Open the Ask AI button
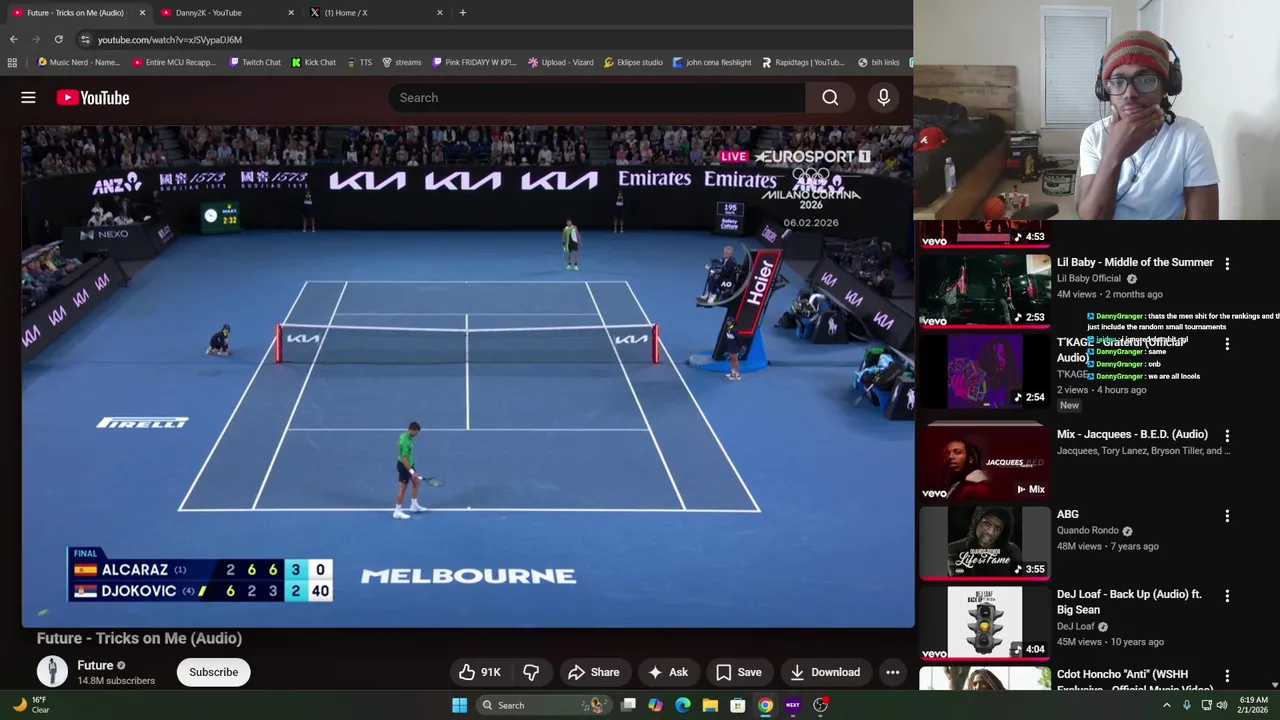The width and height of the screenshot is (1280, 720). pyautogui.click(x=668, y=672)
